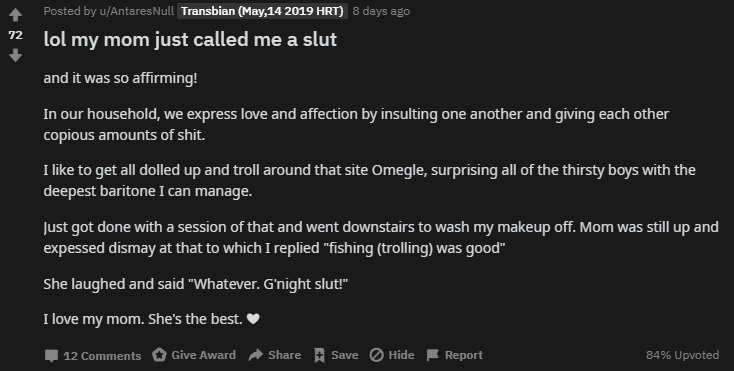The height and width of the screenshot is (371, 734).
Task: Click the Give Award badge icon
Action: [x=159, y=355]
